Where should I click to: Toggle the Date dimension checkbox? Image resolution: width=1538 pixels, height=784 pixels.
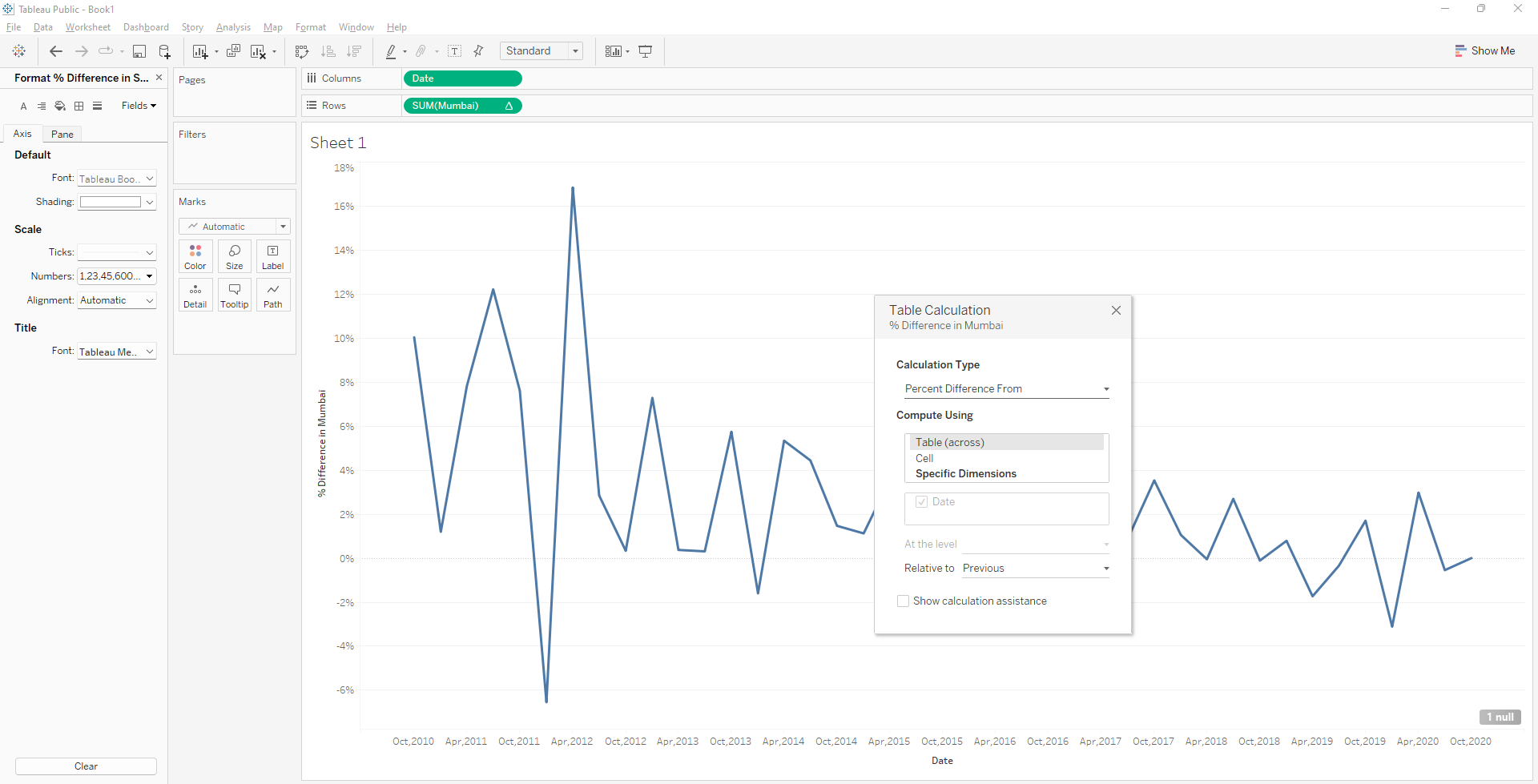[921, 502]
